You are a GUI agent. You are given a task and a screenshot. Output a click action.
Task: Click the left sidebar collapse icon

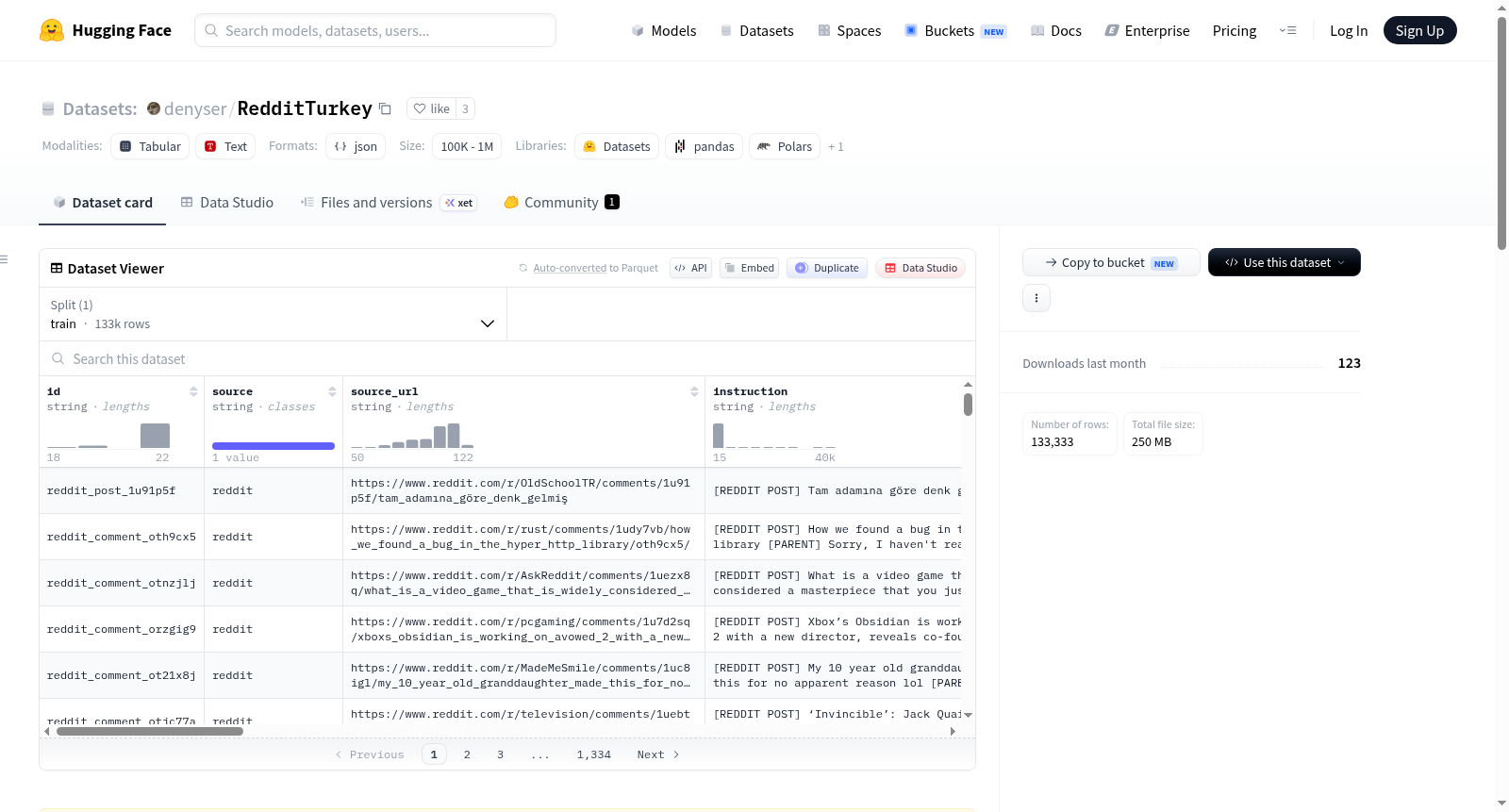(x=4, y=259)
